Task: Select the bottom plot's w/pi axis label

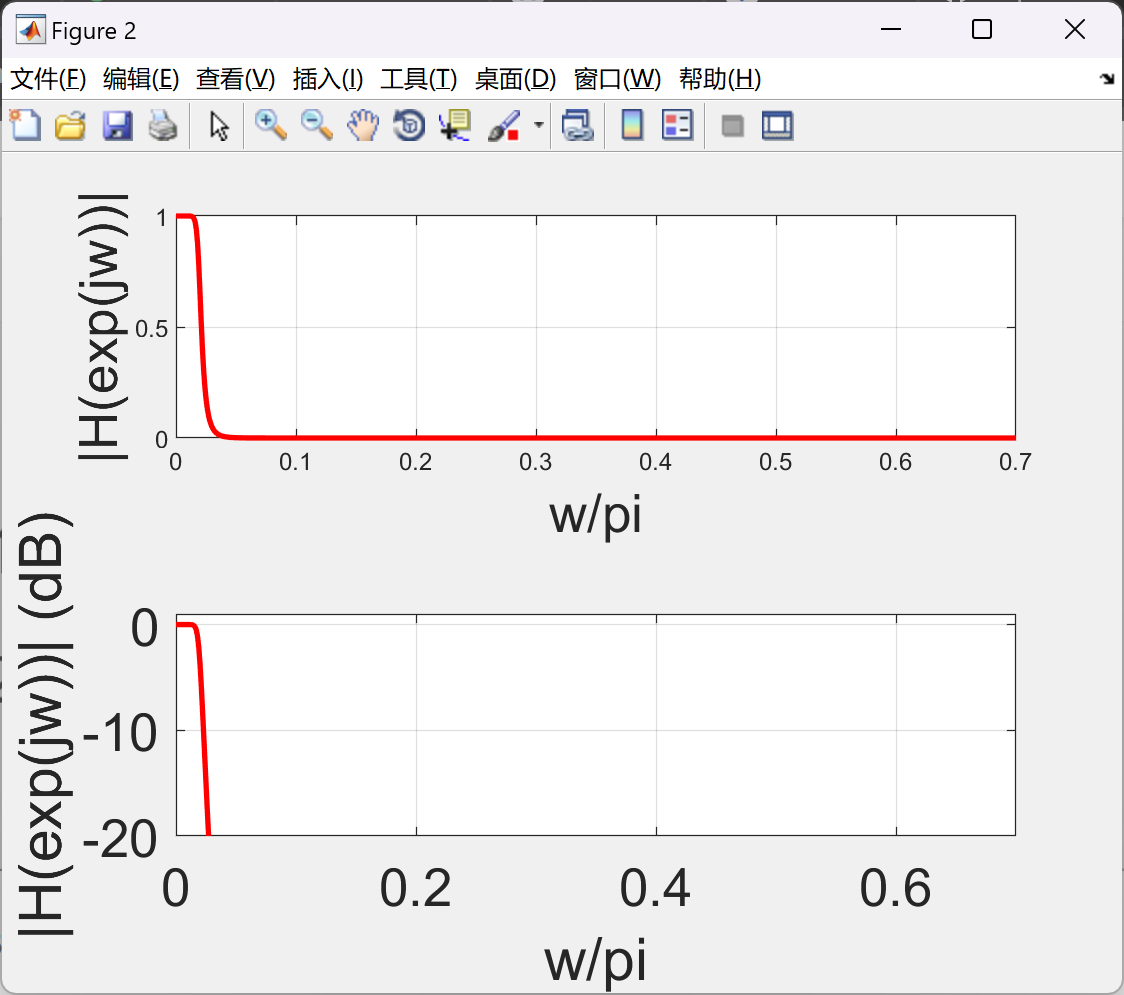Action: pos(595,961)
